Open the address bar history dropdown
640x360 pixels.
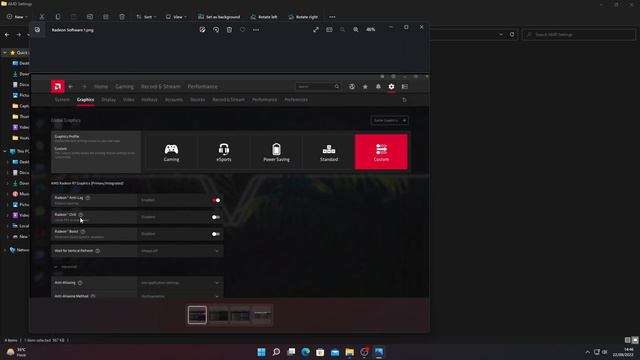point(501,35)
